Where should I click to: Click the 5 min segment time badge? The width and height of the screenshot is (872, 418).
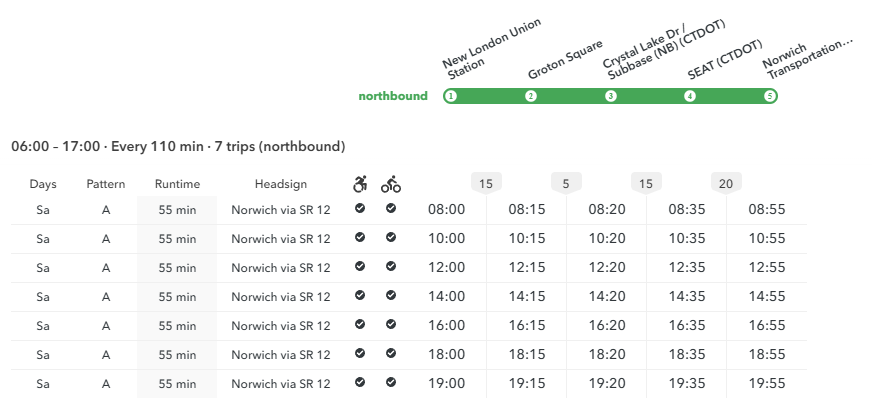(x=566, y=183)
